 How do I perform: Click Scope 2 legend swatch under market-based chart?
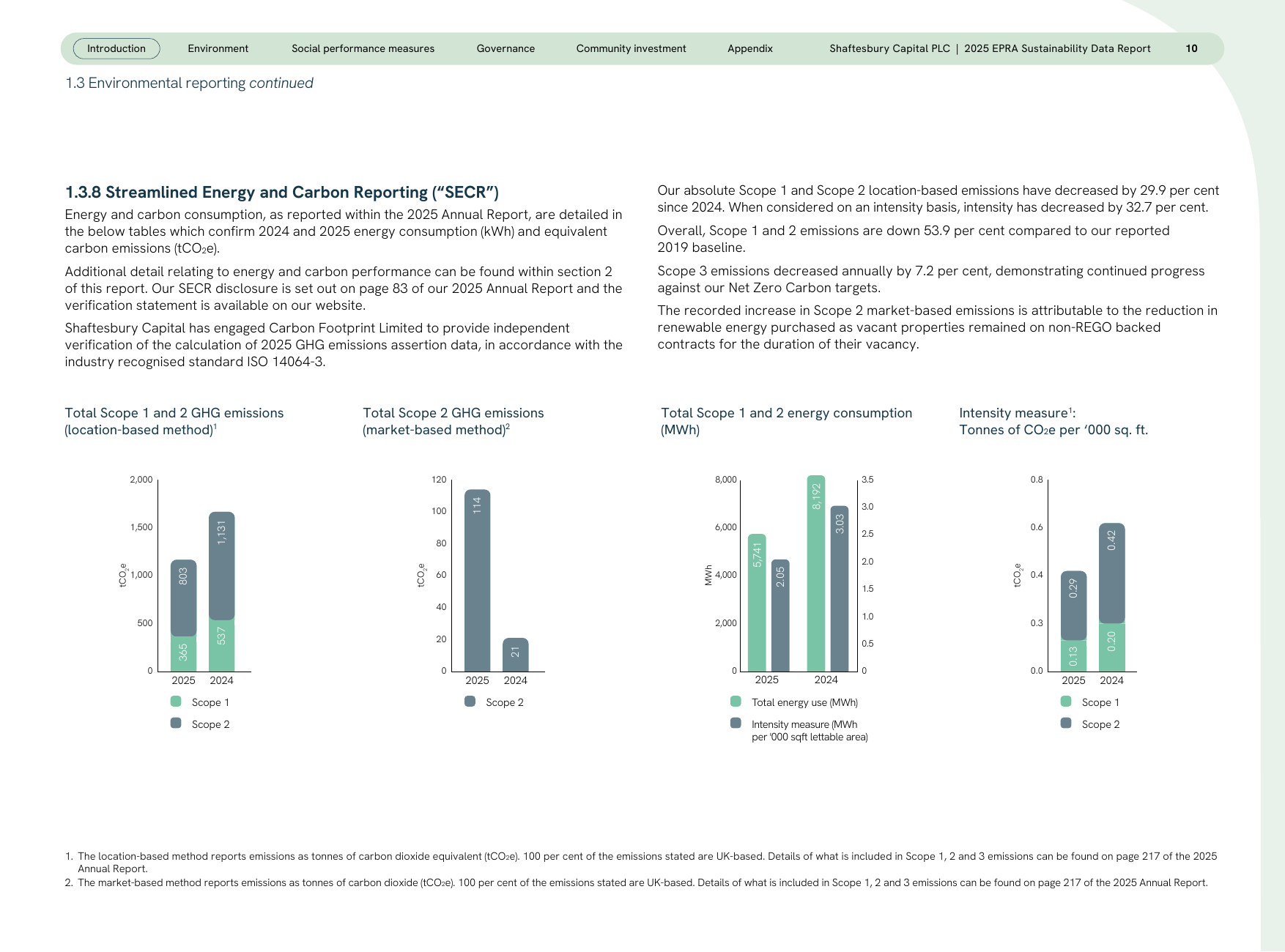point(470,702)
